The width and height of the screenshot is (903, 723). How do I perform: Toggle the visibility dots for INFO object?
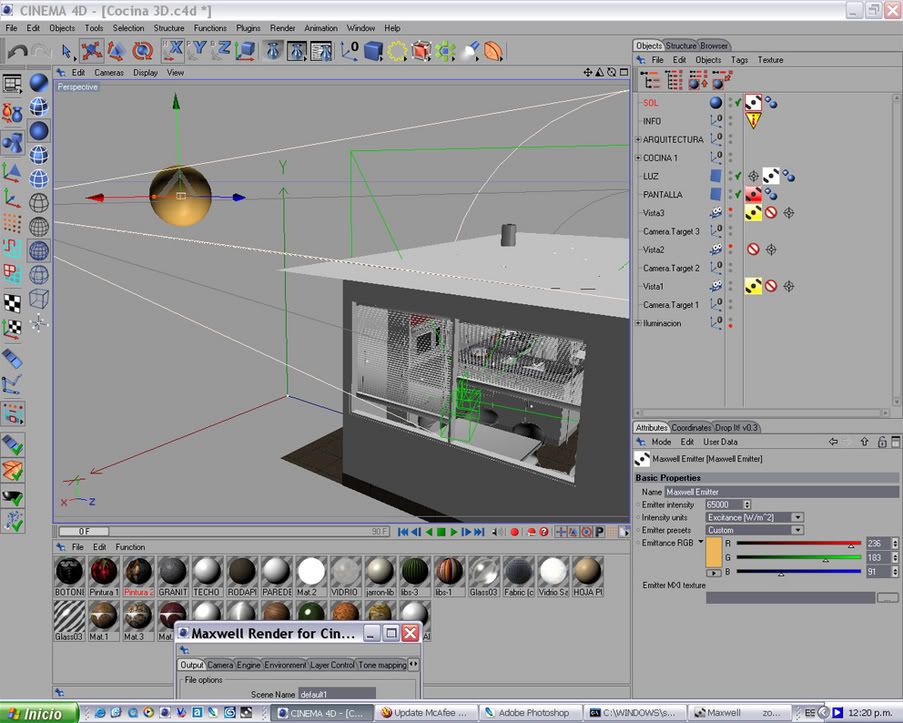pyautogui.click(x=730, y=120)
